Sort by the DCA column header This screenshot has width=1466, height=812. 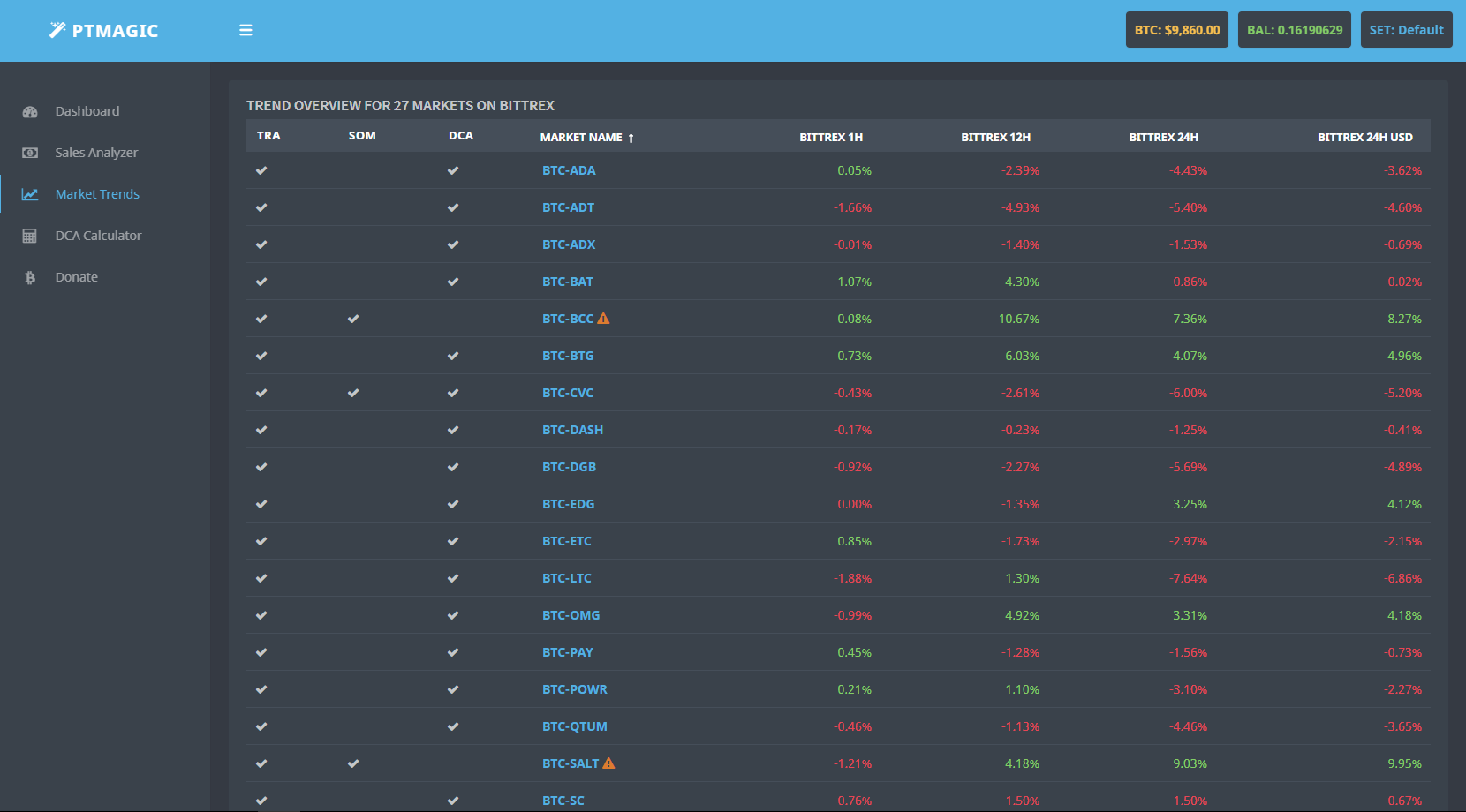[461, 136]
